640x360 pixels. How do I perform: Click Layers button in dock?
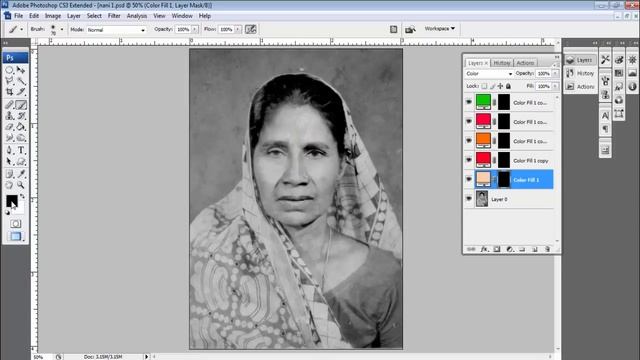[x=580, y=60]
